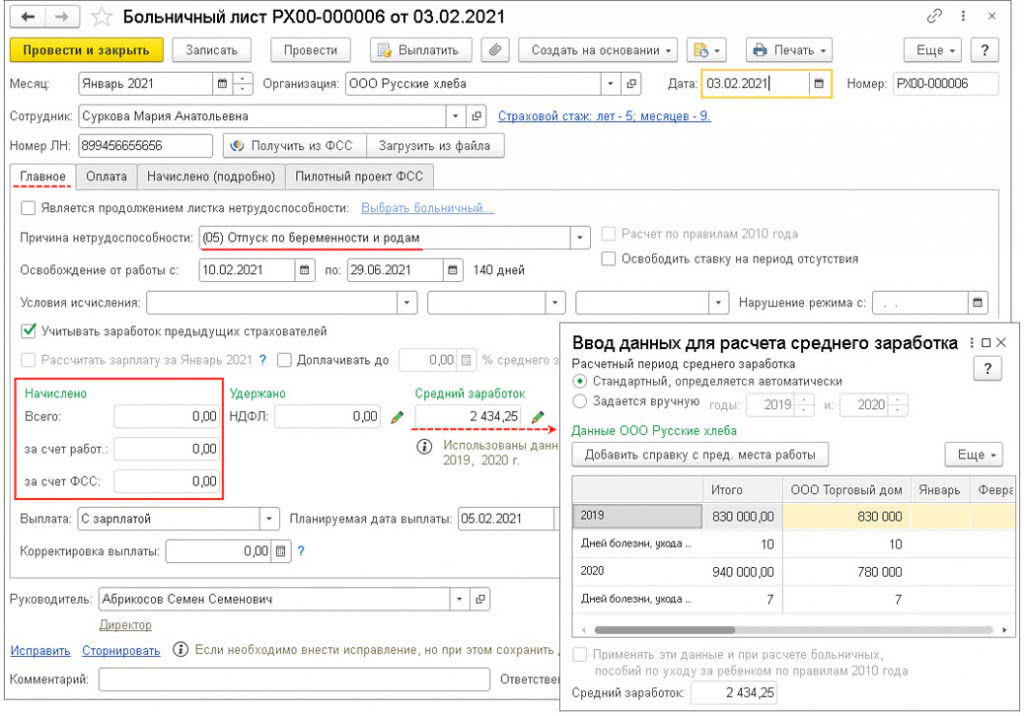Open the Пилотный проект ФСС tab
The width and height of the screenshot is (1024, 716).
358,177
